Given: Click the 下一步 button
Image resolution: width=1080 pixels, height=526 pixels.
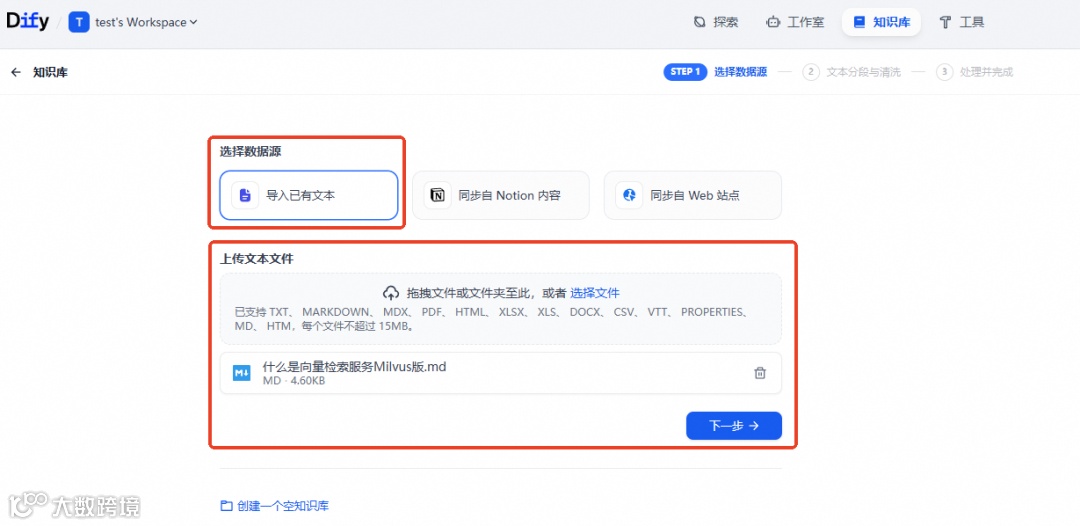Looking at the screenshot, I should pos(734,425).
